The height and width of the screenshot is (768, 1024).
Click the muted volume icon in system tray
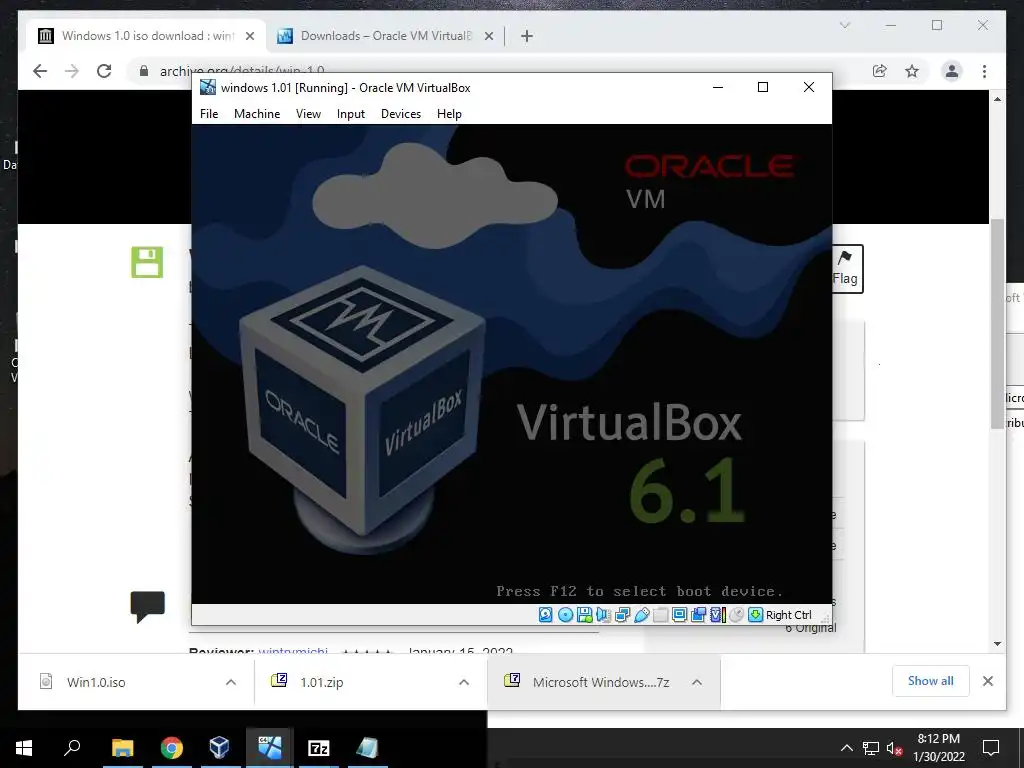(x=894, y=748)
